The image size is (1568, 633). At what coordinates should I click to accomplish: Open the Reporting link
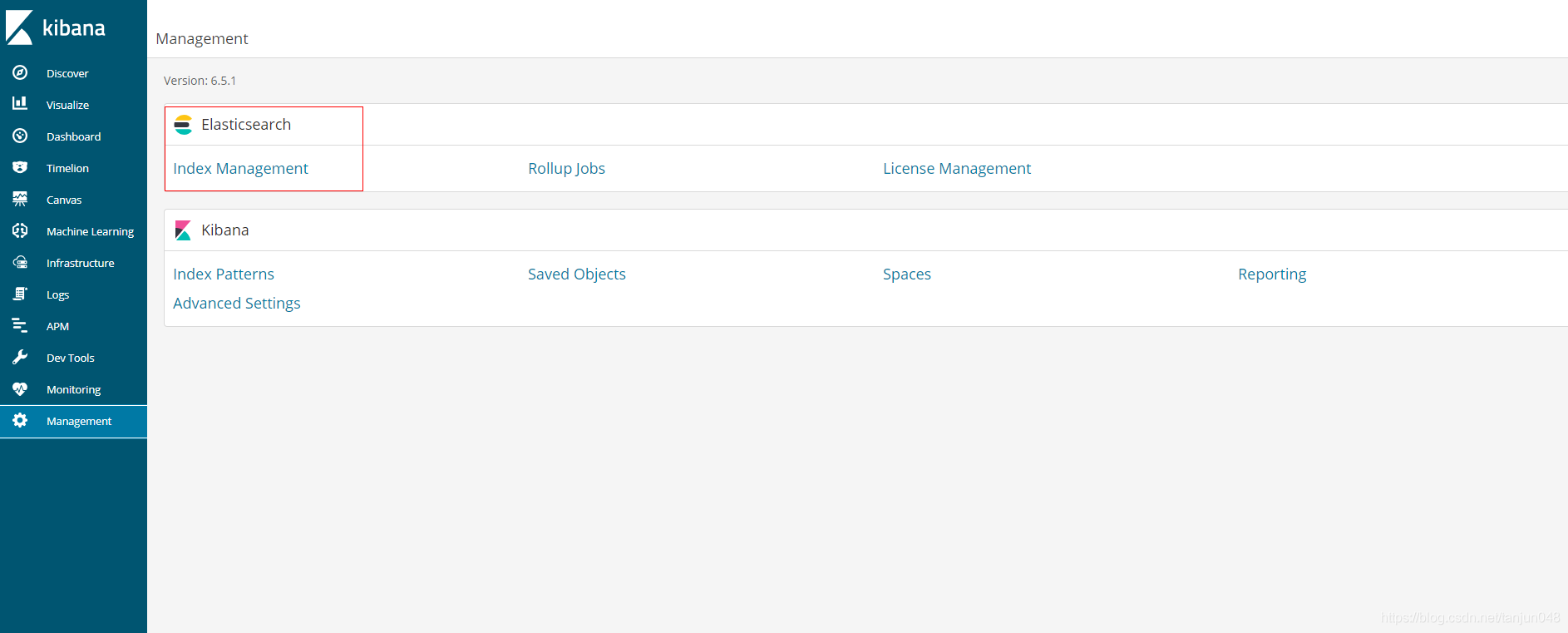pyautogui.click(x=1272, y=274)
